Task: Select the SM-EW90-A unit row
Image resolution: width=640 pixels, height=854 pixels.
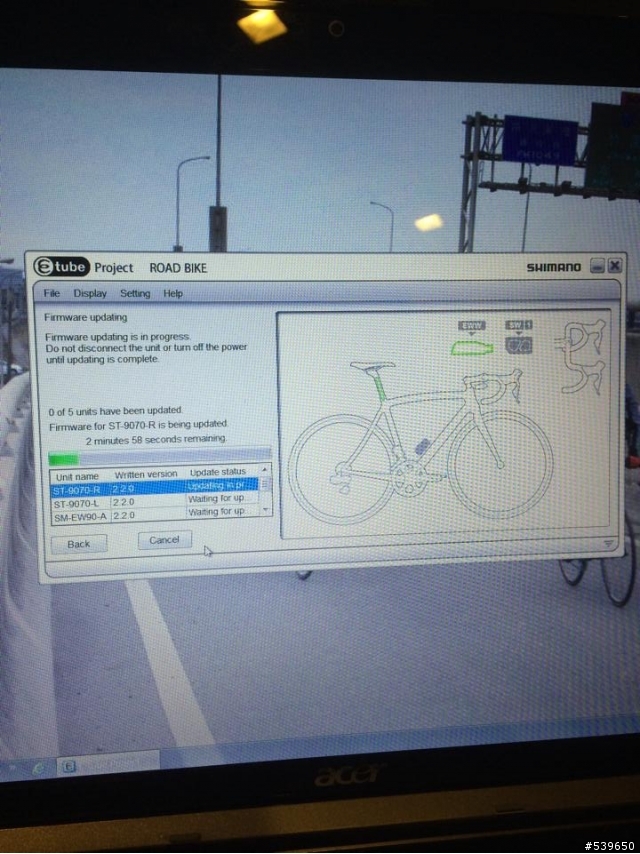Action: (155, 515)
